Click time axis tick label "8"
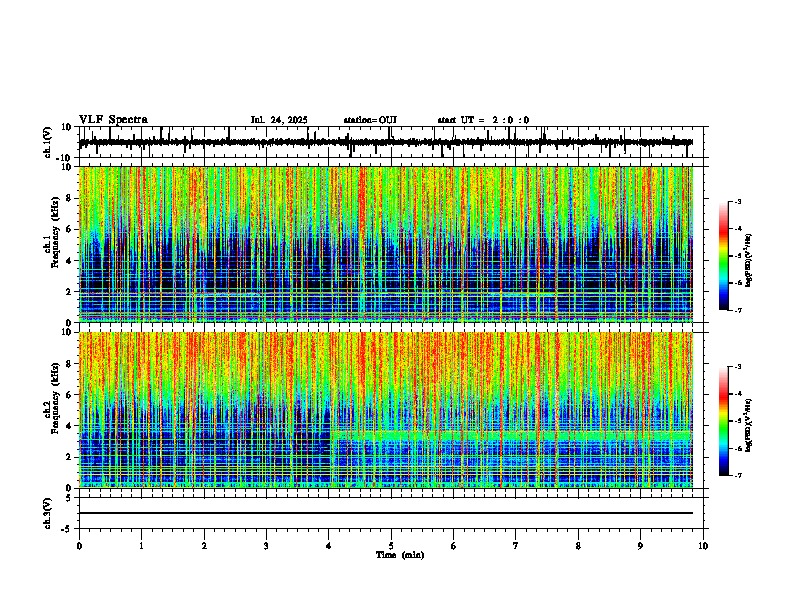Screen dimensions: 792x612 pos(578,546)
